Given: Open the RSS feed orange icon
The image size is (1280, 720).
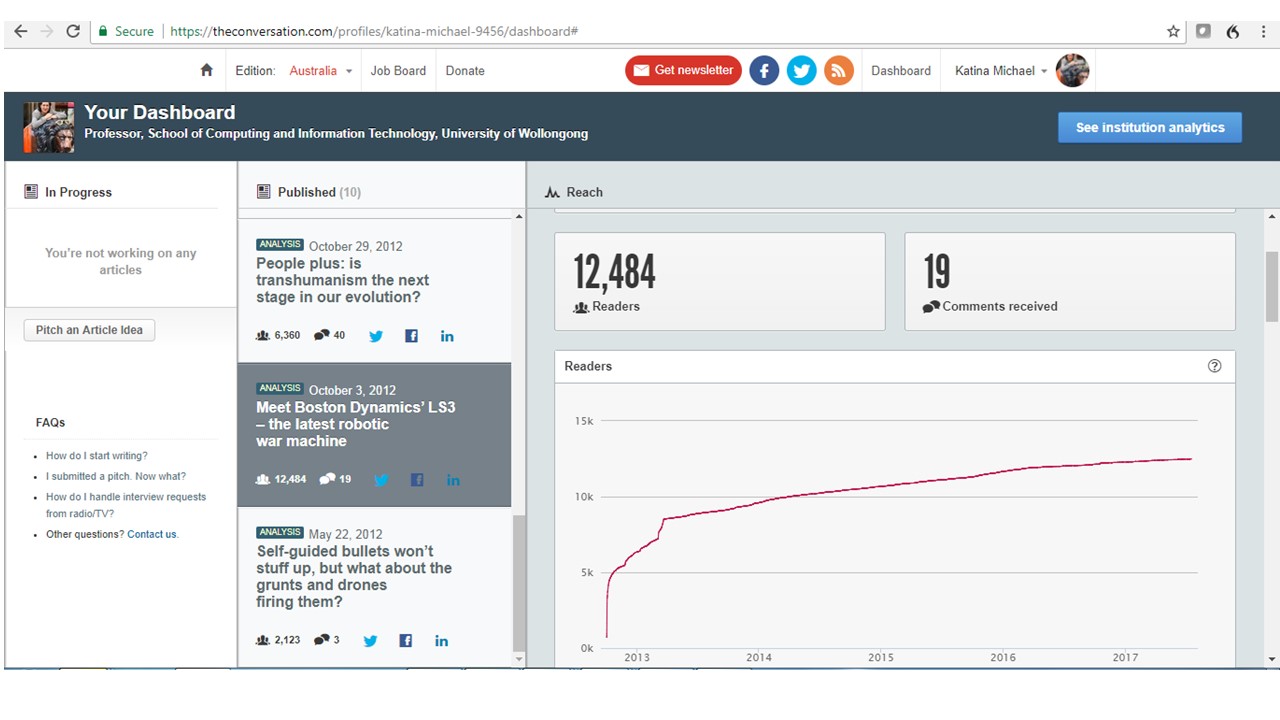Looking at the screenshot, I should click(839, 70).
